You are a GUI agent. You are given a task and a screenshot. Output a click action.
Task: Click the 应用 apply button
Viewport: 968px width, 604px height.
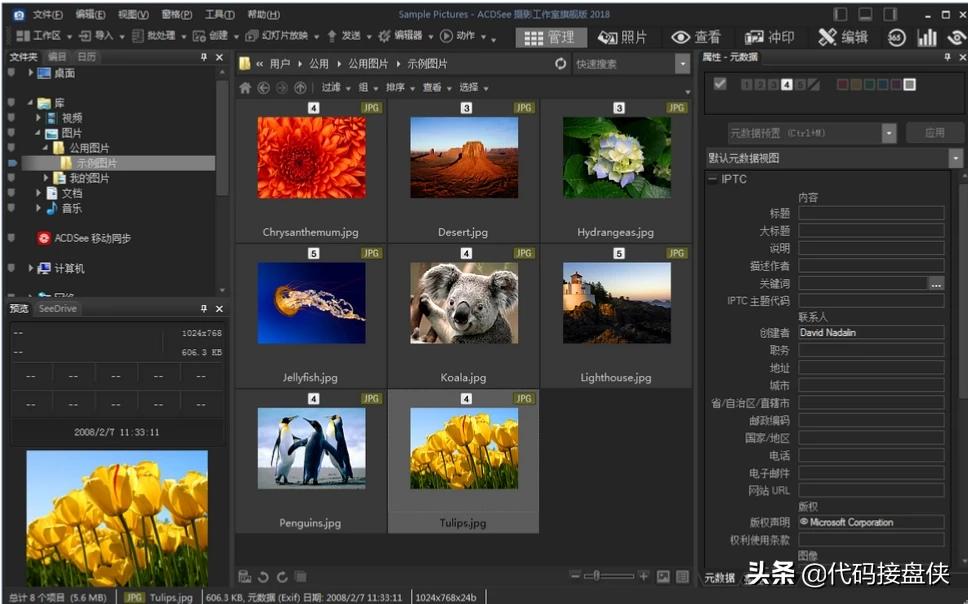(934, 133)
